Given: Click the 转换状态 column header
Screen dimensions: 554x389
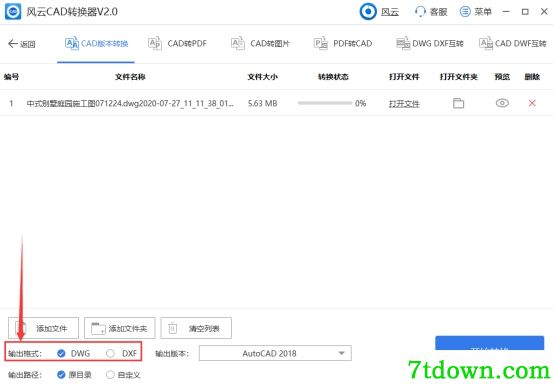Looking at the screenshot, I should pyautogui.click(x=333, y=77).
